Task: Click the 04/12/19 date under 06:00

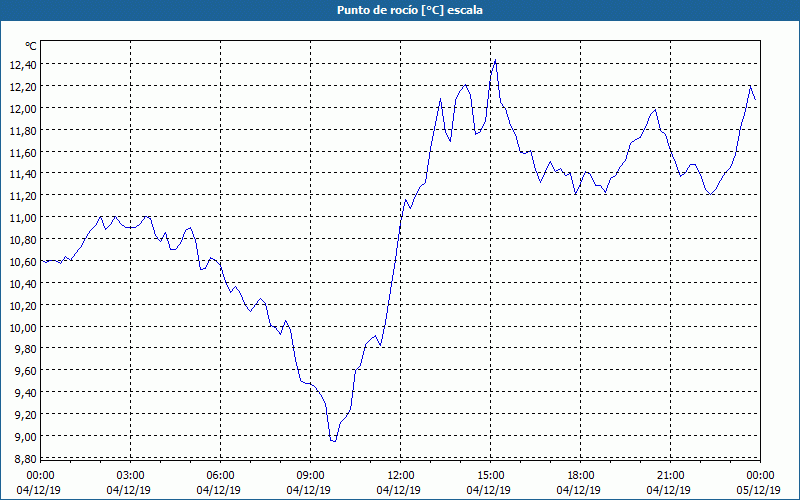Action: pyautogui.click(x=218, y=490)
